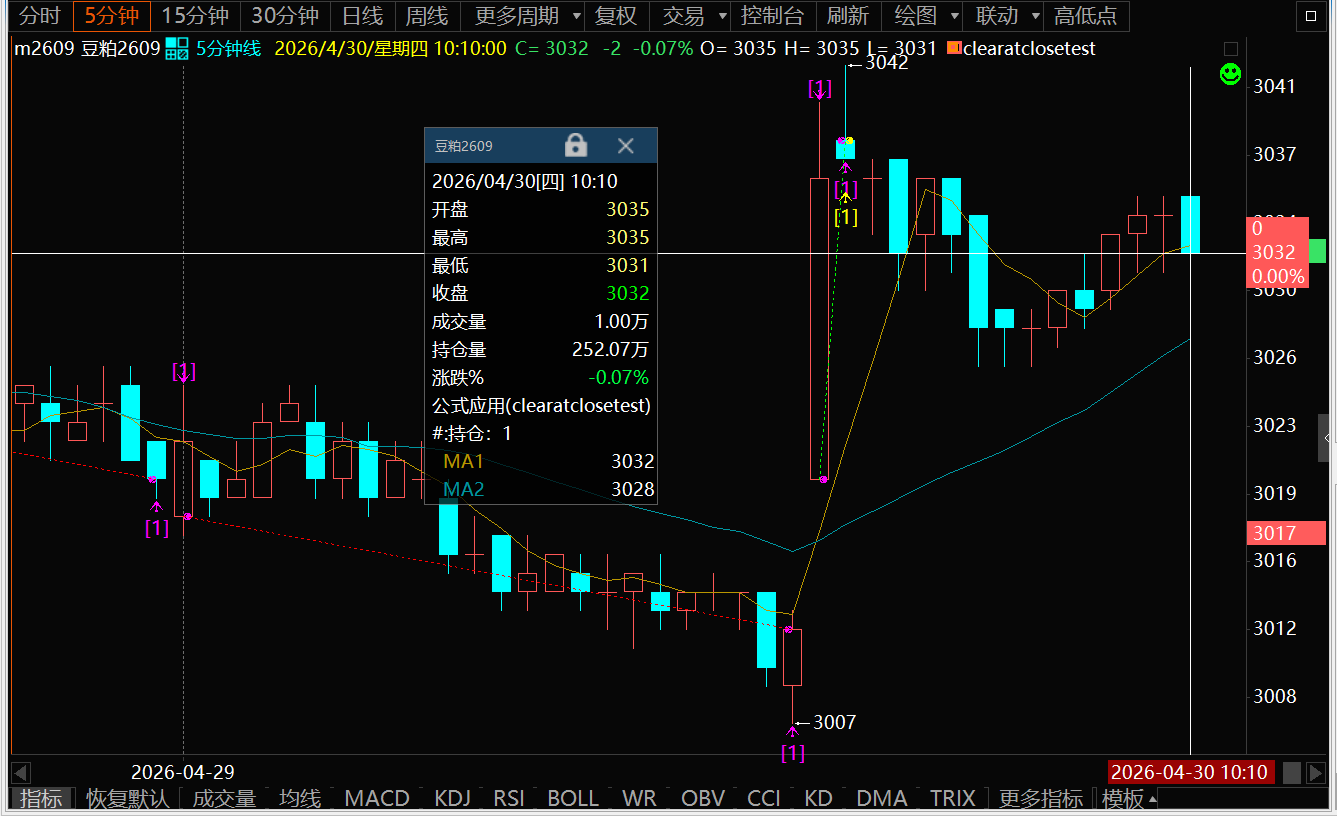Switch to 5分钟 period
The height and width of the screenshot is (816, 1337).
[x=111, y=16]
